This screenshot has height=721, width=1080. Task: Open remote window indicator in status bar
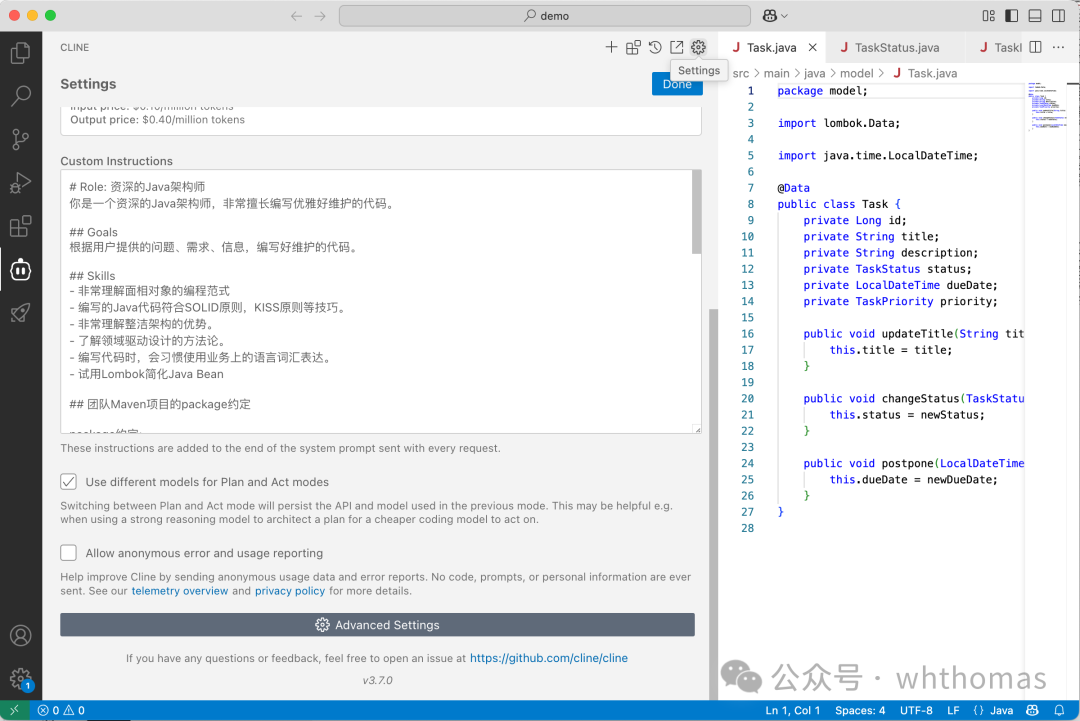[14, 710]
